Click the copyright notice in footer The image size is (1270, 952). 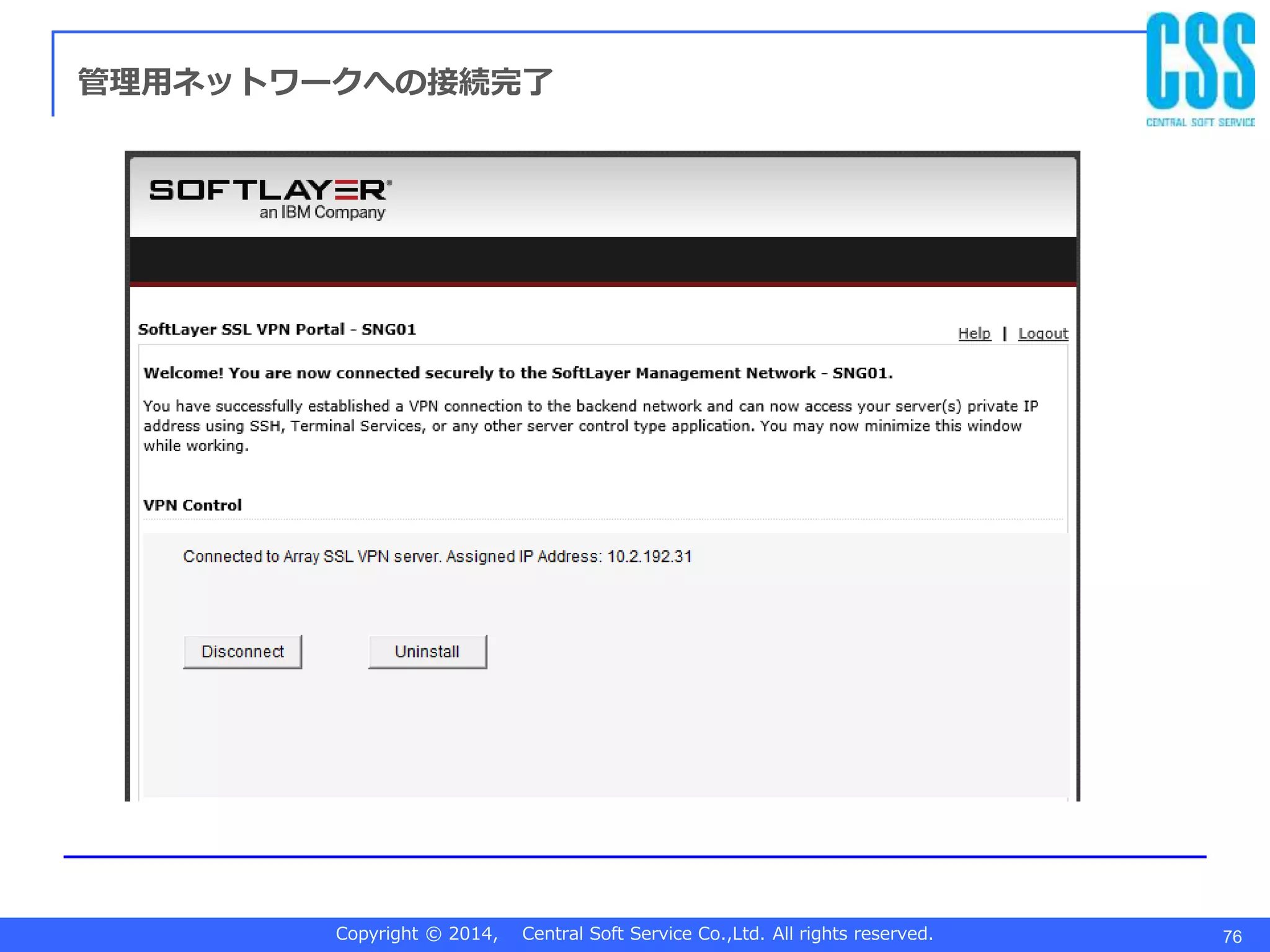(x=634, y=933)
